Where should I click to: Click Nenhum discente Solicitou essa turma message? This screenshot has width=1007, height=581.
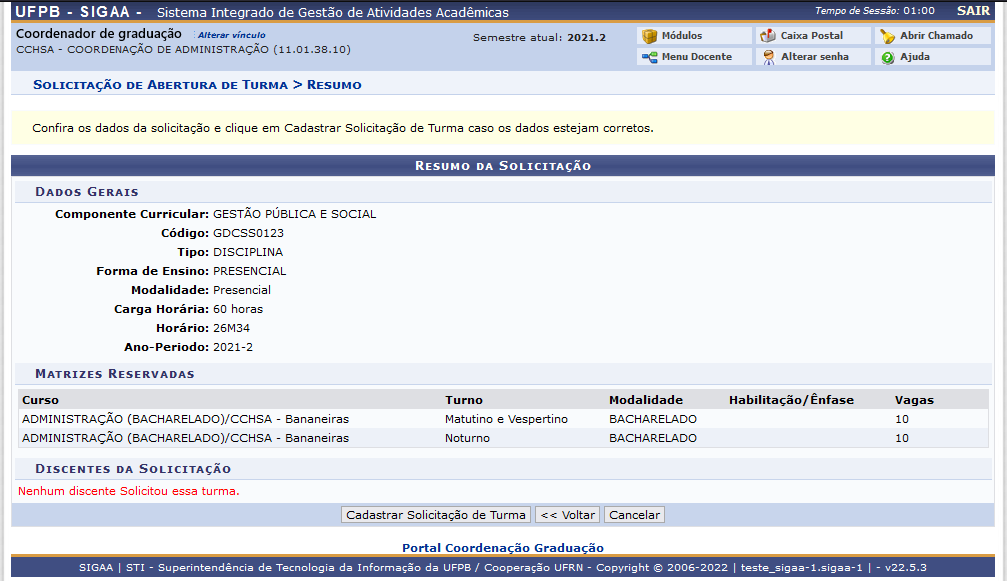pos(128,491)
